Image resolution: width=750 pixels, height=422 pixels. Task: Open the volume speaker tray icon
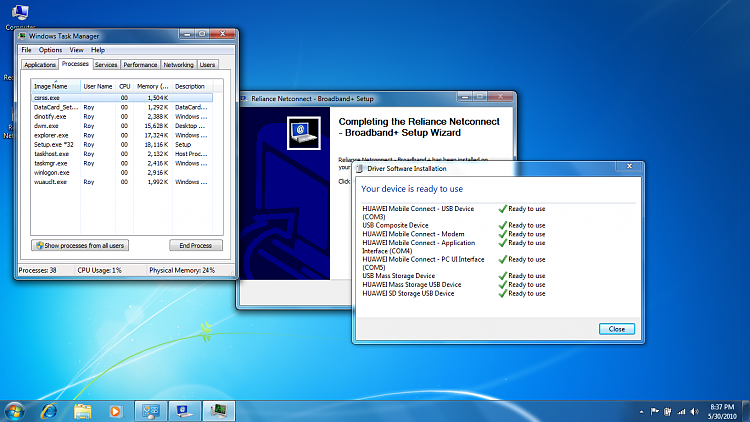695,411
